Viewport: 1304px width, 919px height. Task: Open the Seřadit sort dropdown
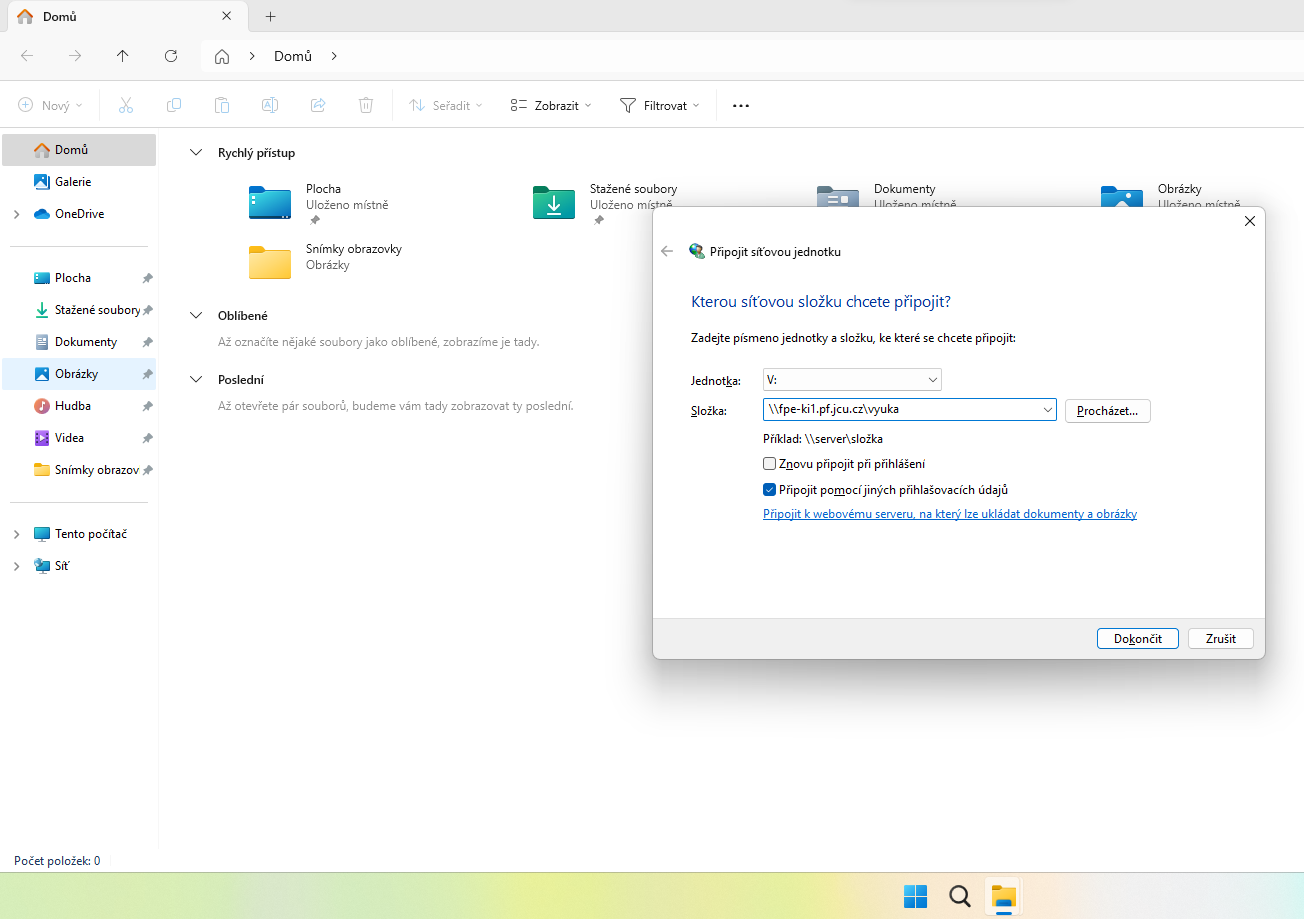446,105
